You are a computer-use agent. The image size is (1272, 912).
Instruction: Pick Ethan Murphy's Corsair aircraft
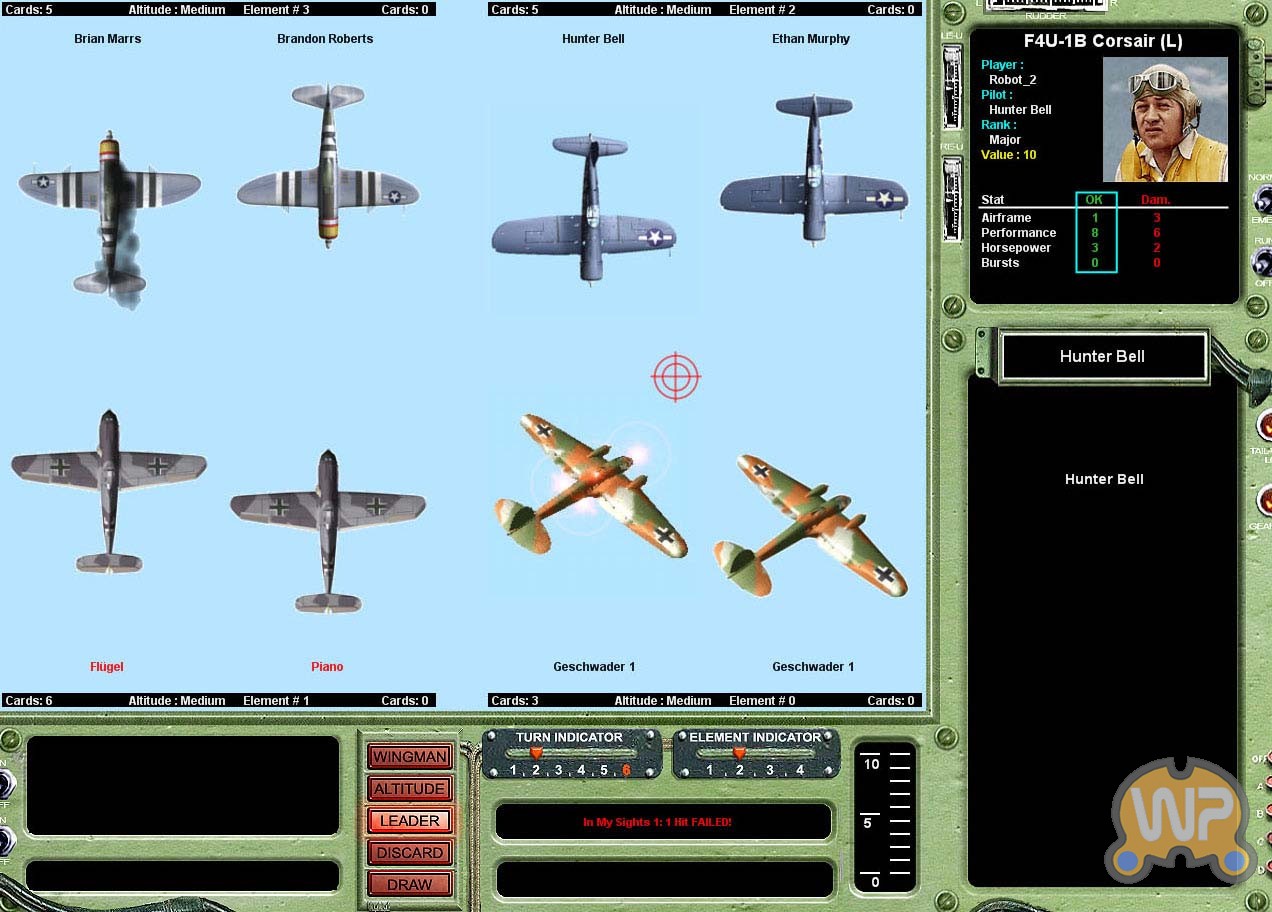(814, 170)
